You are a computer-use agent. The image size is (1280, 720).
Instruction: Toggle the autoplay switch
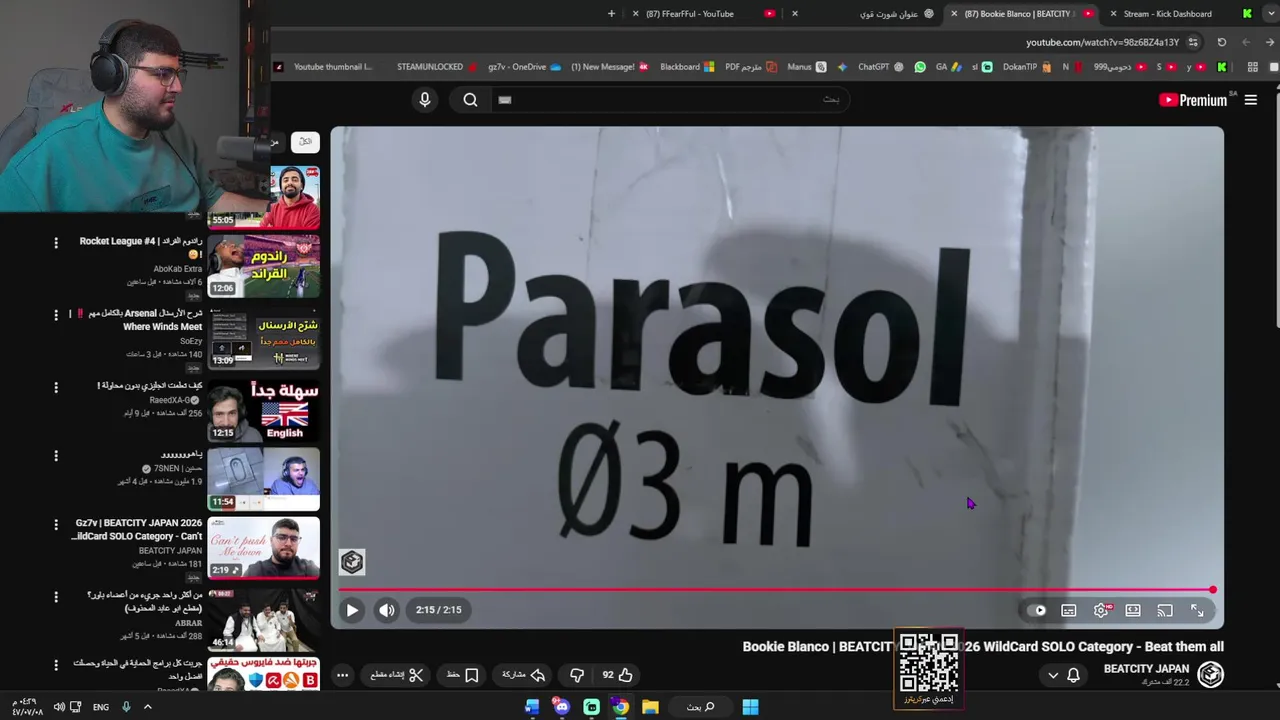(x=1037, y=610)
